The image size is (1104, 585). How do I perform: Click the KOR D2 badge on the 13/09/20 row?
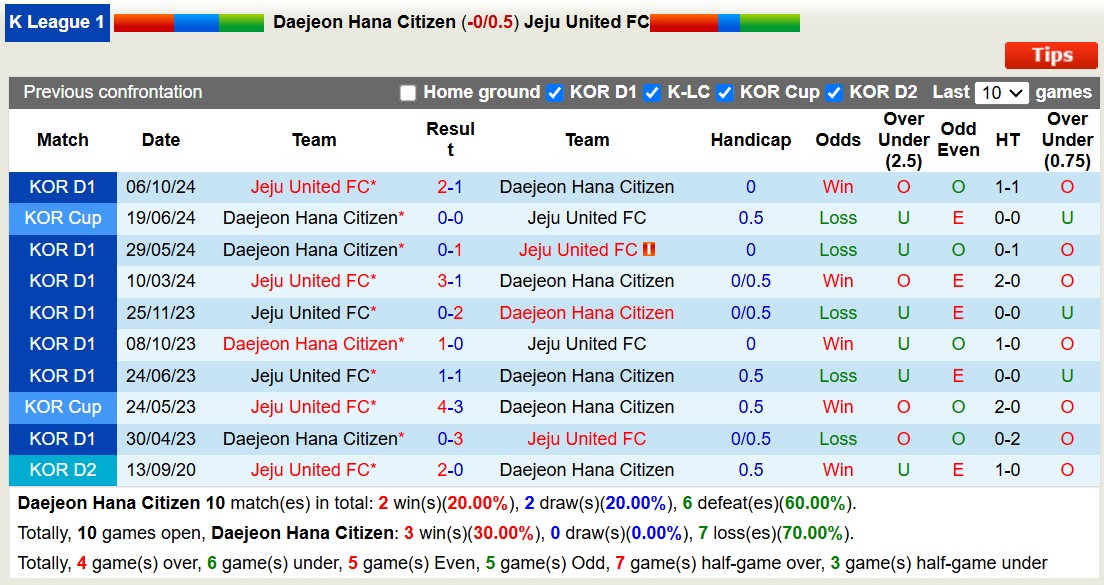click(x=62, y=470)
